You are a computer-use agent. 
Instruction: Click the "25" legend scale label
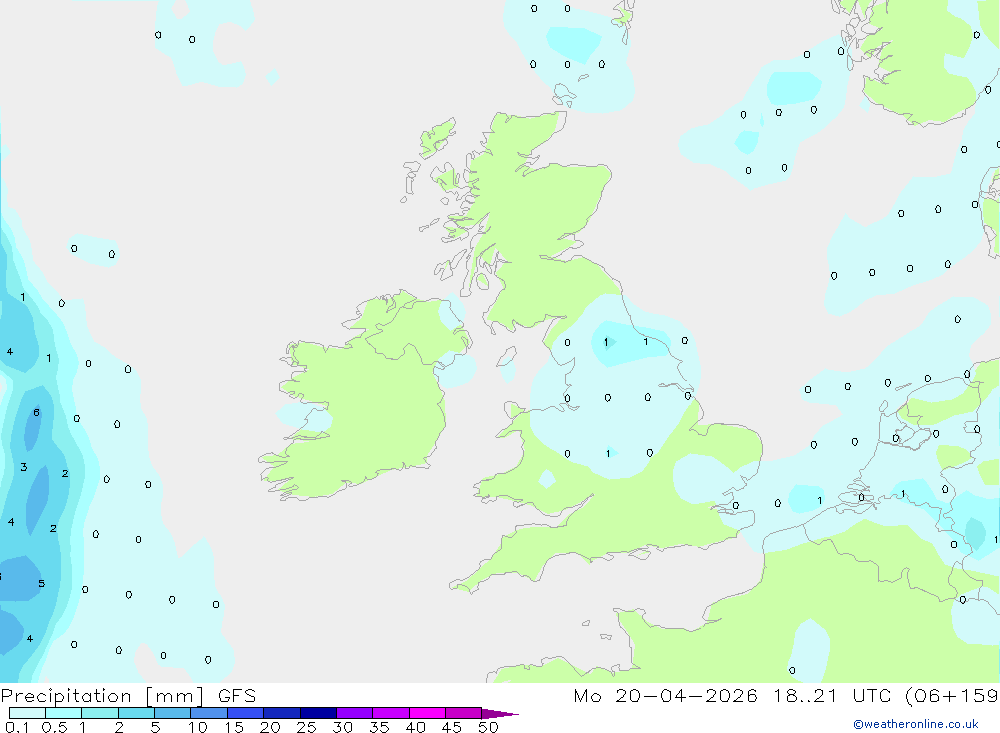[x=307, y=727]
